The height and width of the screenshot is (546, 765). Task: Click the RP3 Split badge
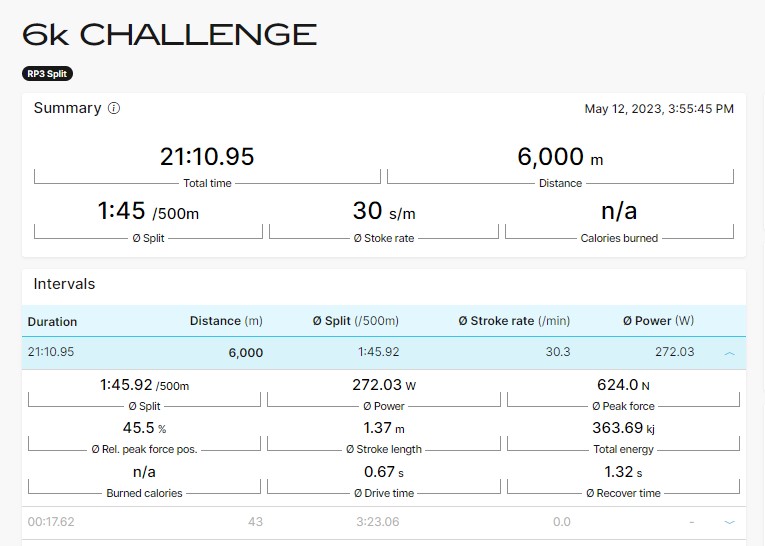pyautogui.click(x=47, y=74)
